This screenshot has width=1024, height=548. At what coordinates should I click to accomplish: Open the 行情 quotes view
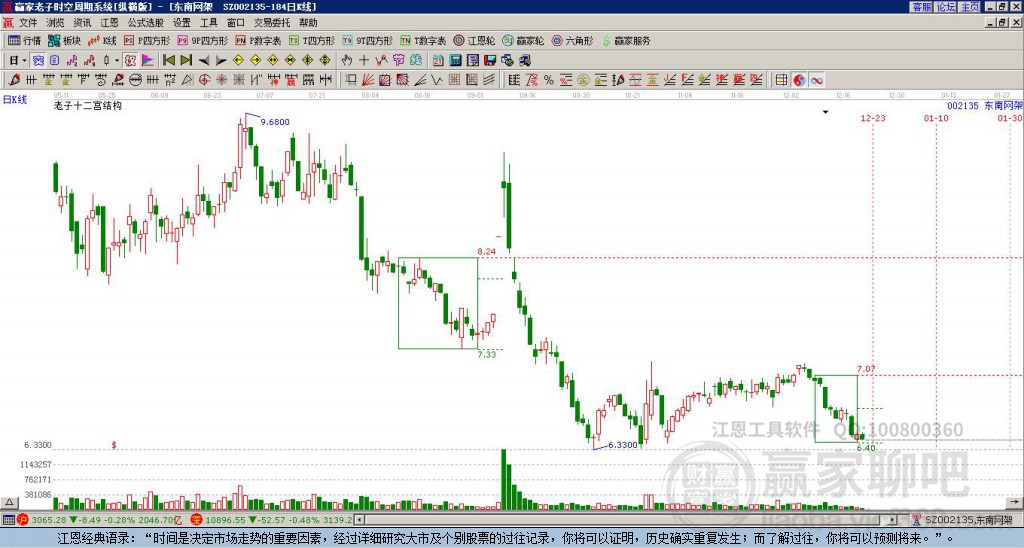pos(24,40)
